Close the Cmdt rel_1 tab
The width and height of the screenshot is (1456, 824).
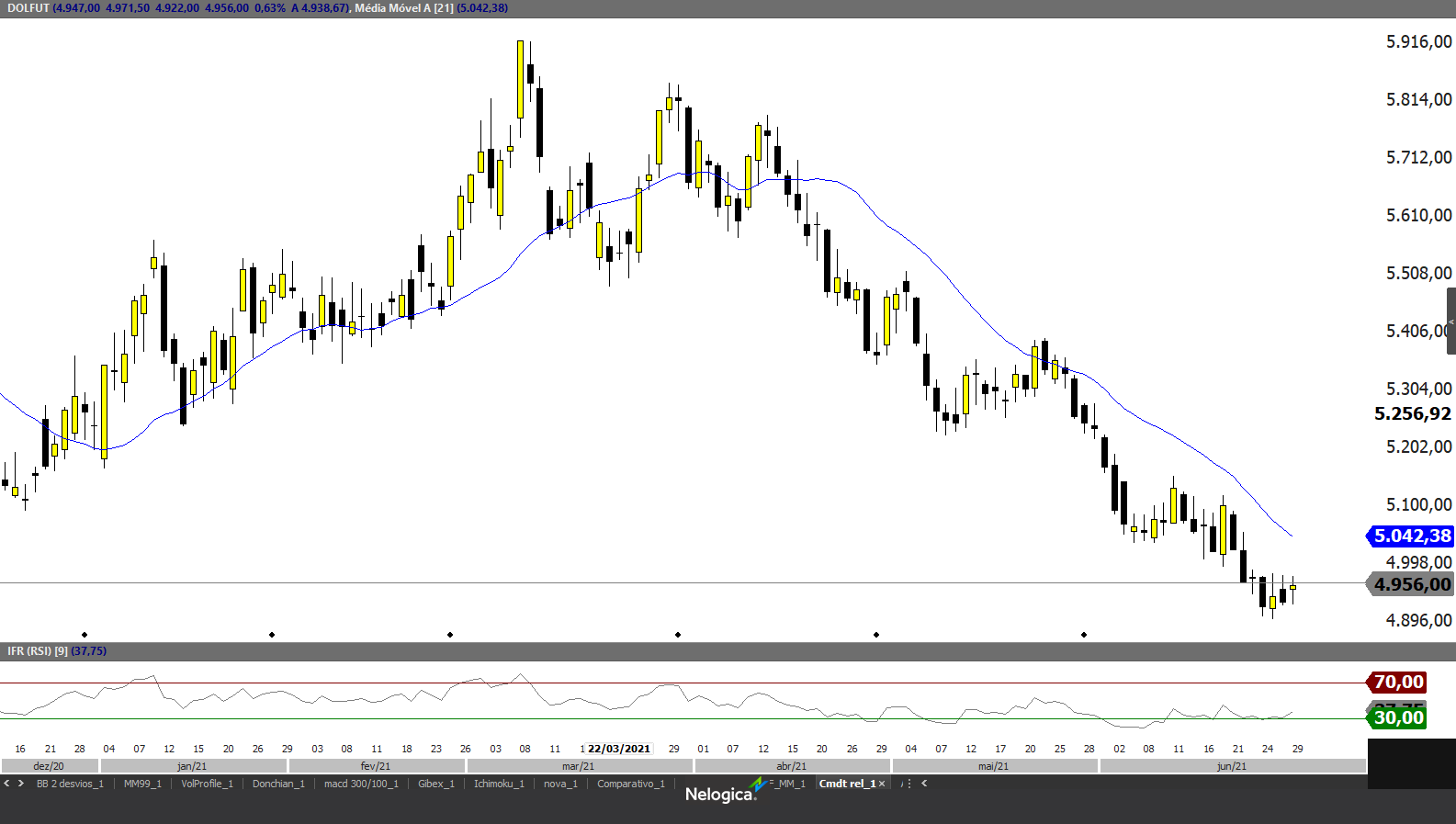coord(882,784)
